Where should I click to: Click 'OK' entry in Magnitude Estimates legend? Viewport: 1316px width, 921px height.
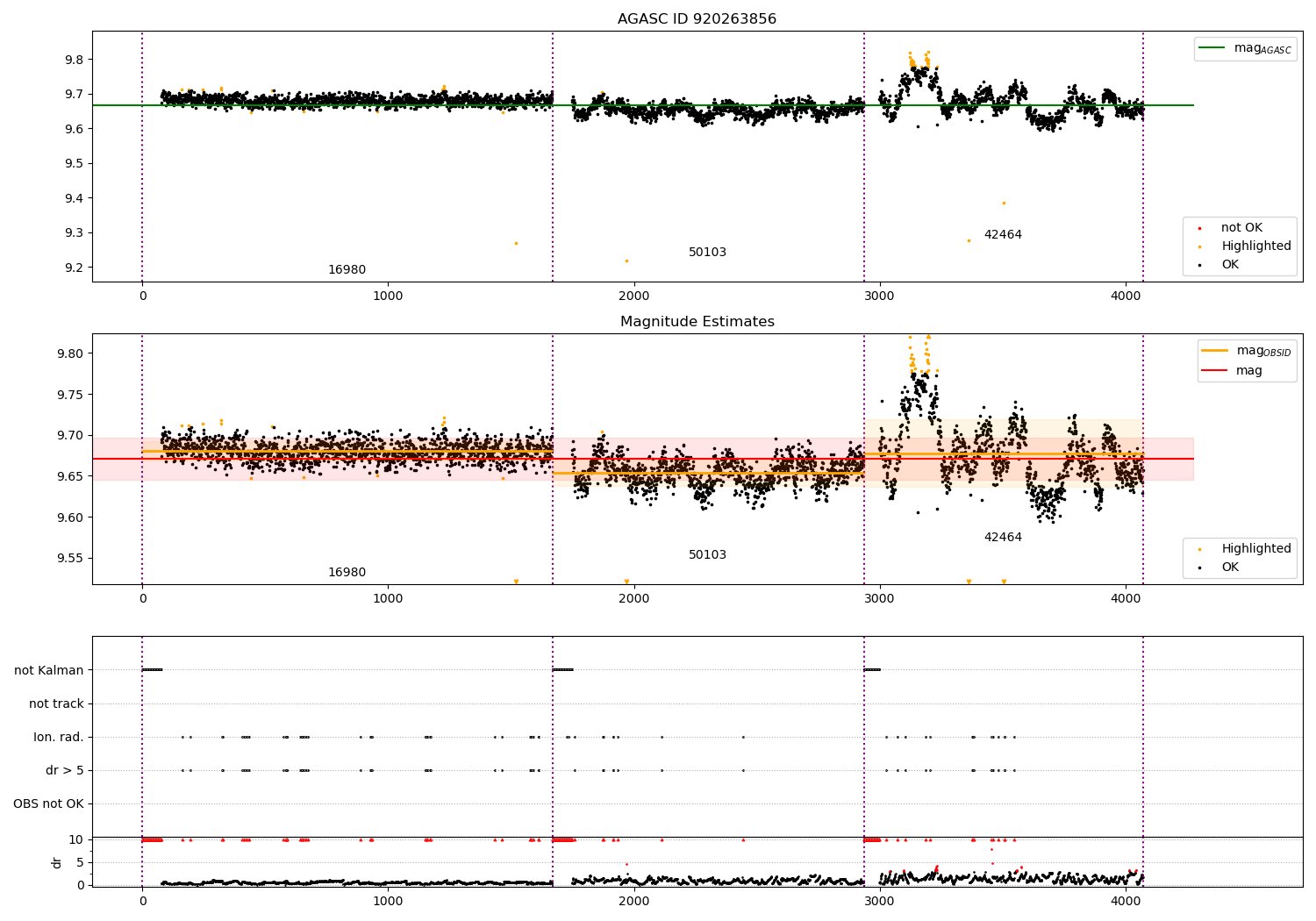coord(1230,568)
